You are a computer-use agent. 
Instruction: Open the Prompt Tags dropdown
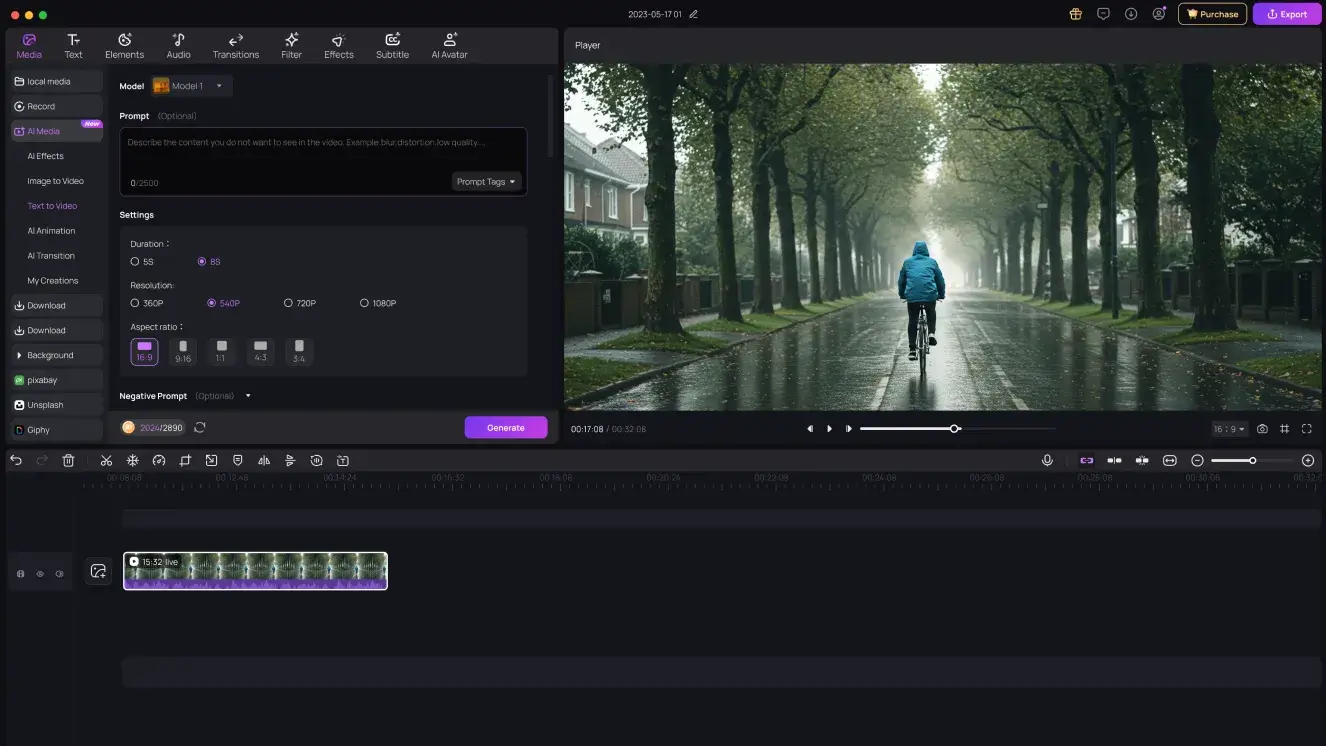point(486,182)
